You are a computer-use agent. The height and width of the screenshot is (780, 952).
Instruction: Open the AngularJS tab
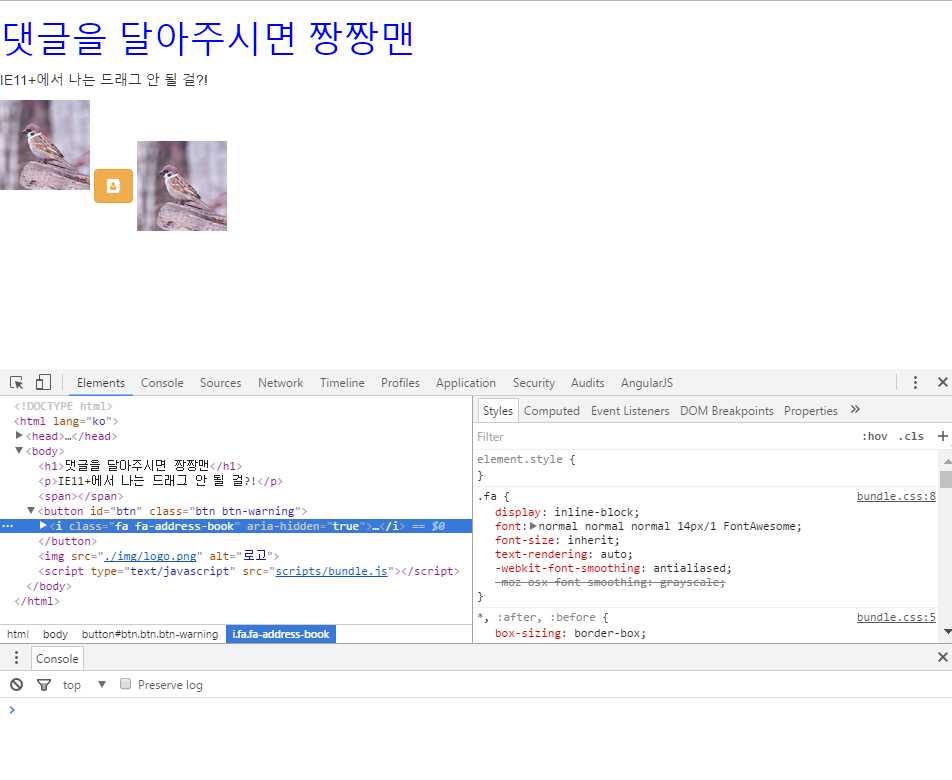pos(647,383)
